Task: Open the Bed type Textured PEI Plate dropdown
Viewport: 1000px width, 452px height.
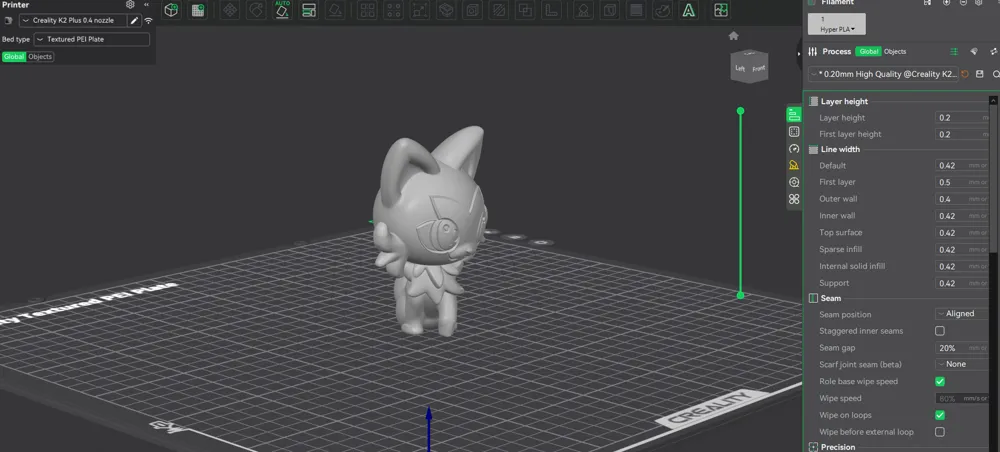Action: tap(91, 39)
